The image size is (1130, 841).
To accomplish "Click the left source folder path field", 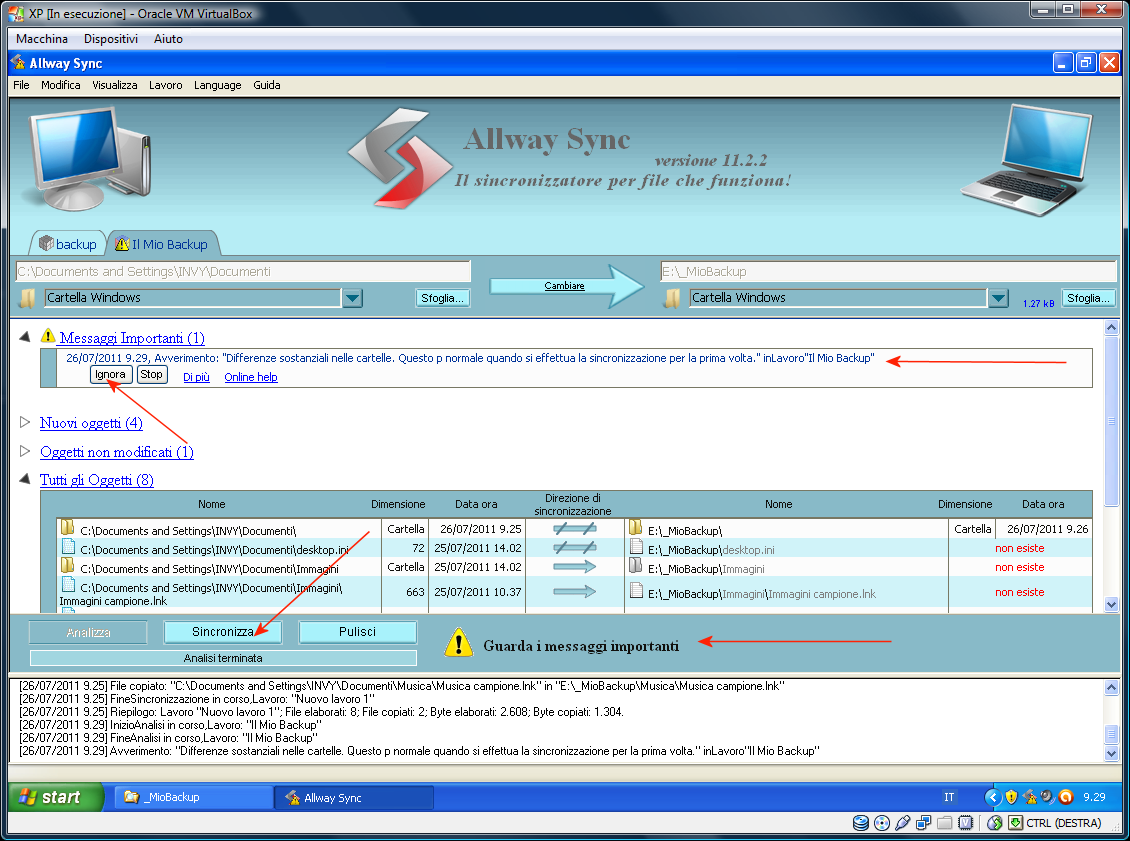I will click(243, 272).
